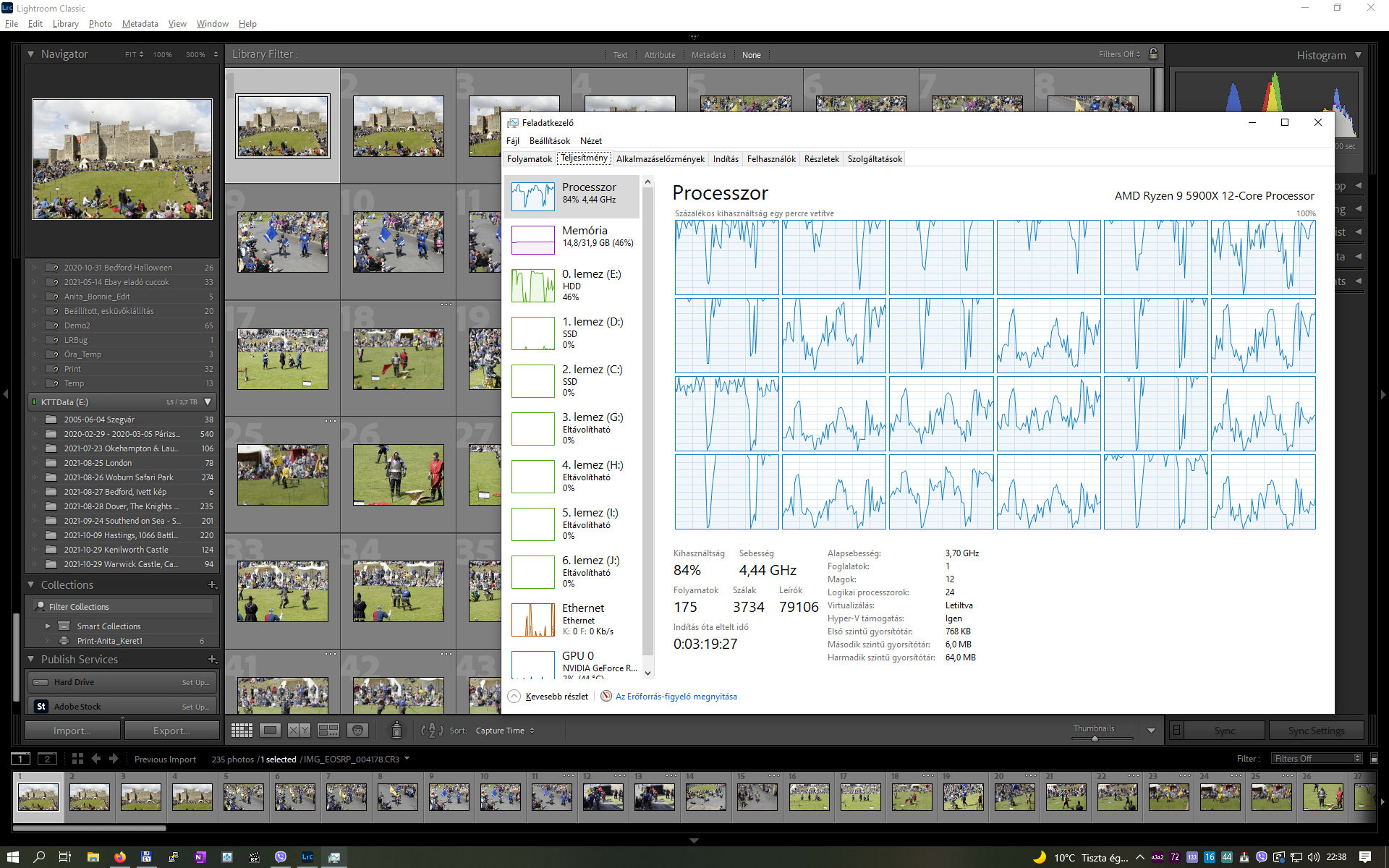Select the Painter spray can tool
This screenshot has width=1389, height=868.
(396, 731)
